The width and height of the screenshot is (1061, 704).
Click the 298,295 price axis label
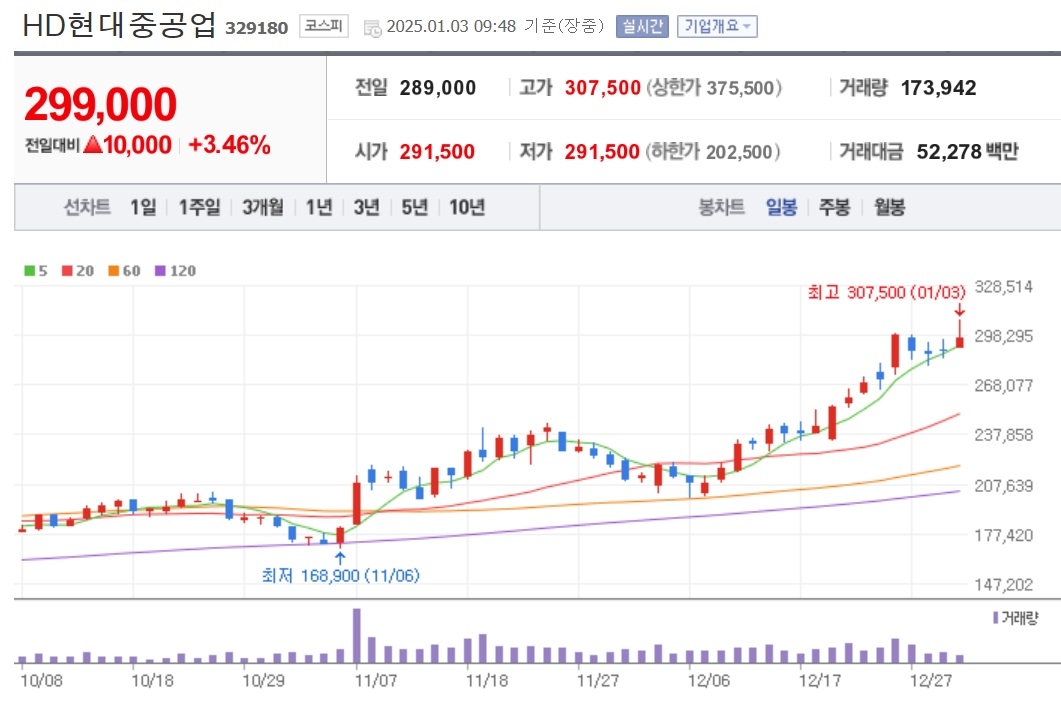point(1003,336)
